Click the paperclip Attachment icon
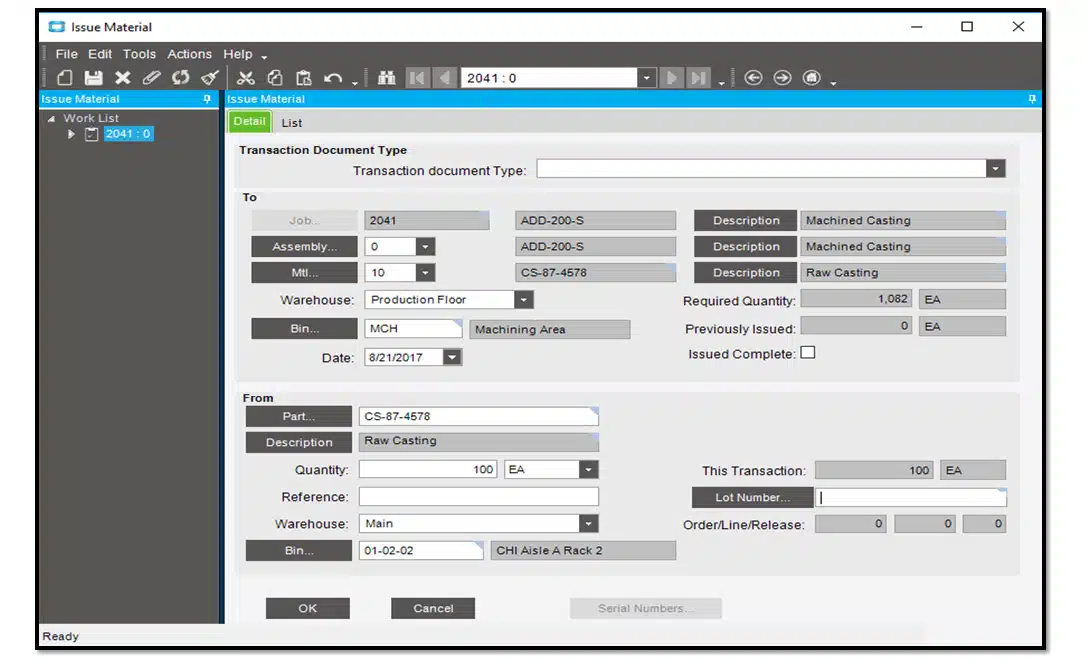The height and width of the screenshot is (664, 1088). click(x=151, y=78)
